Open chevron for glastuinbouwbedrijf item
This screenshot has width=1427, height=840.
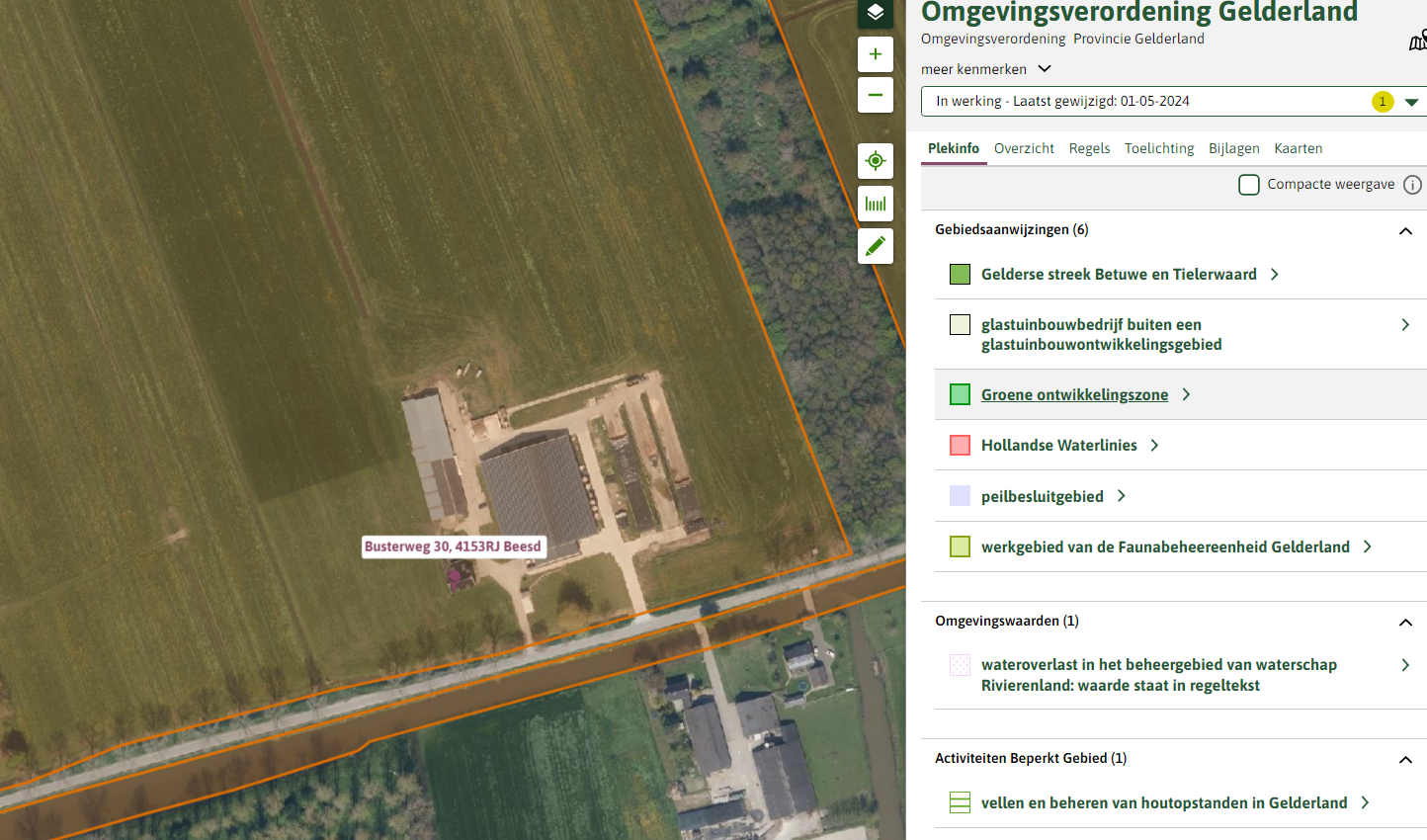1405,325
